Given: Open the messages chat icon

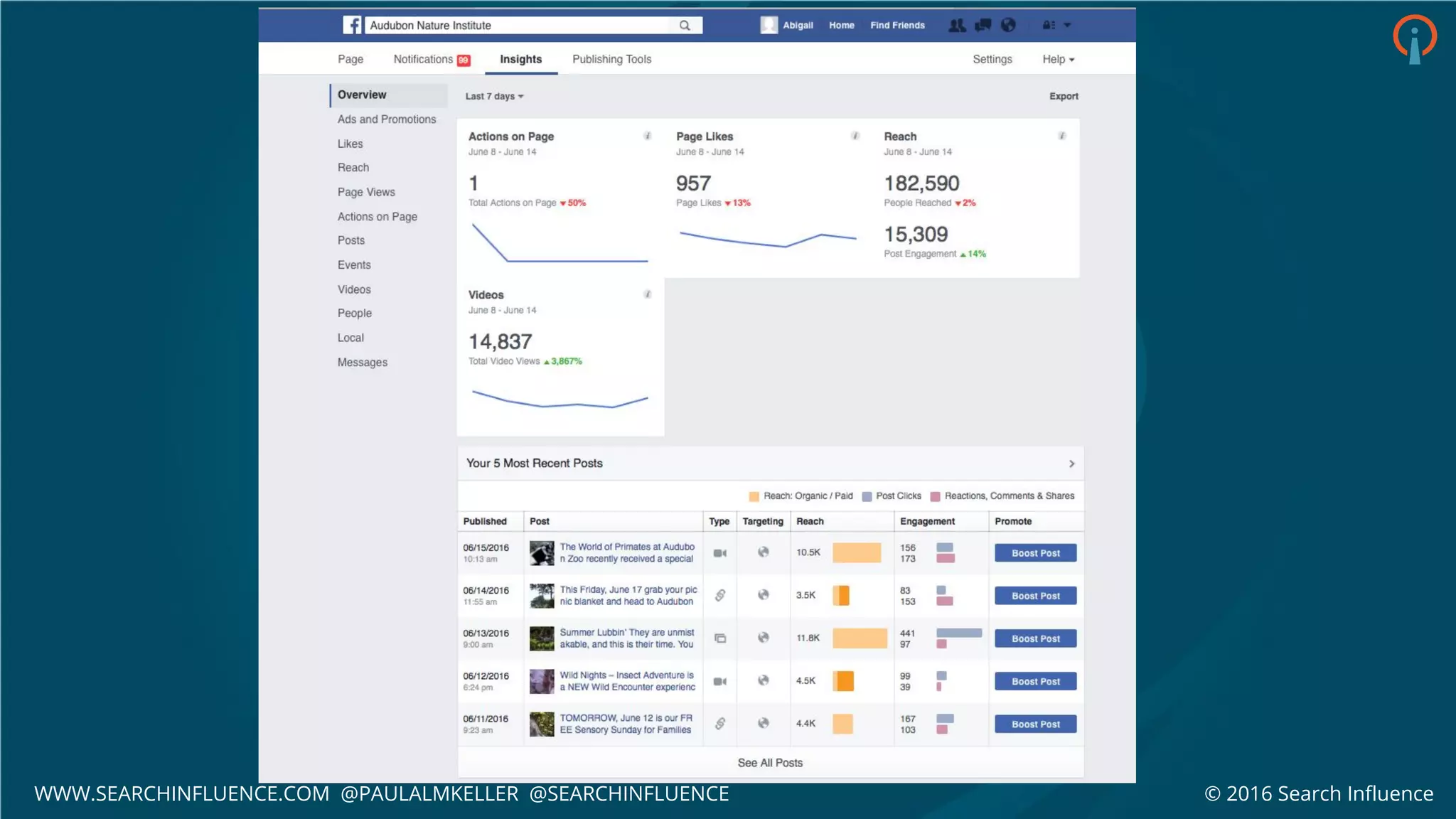Looking at the screenshot, I should 983,26.
